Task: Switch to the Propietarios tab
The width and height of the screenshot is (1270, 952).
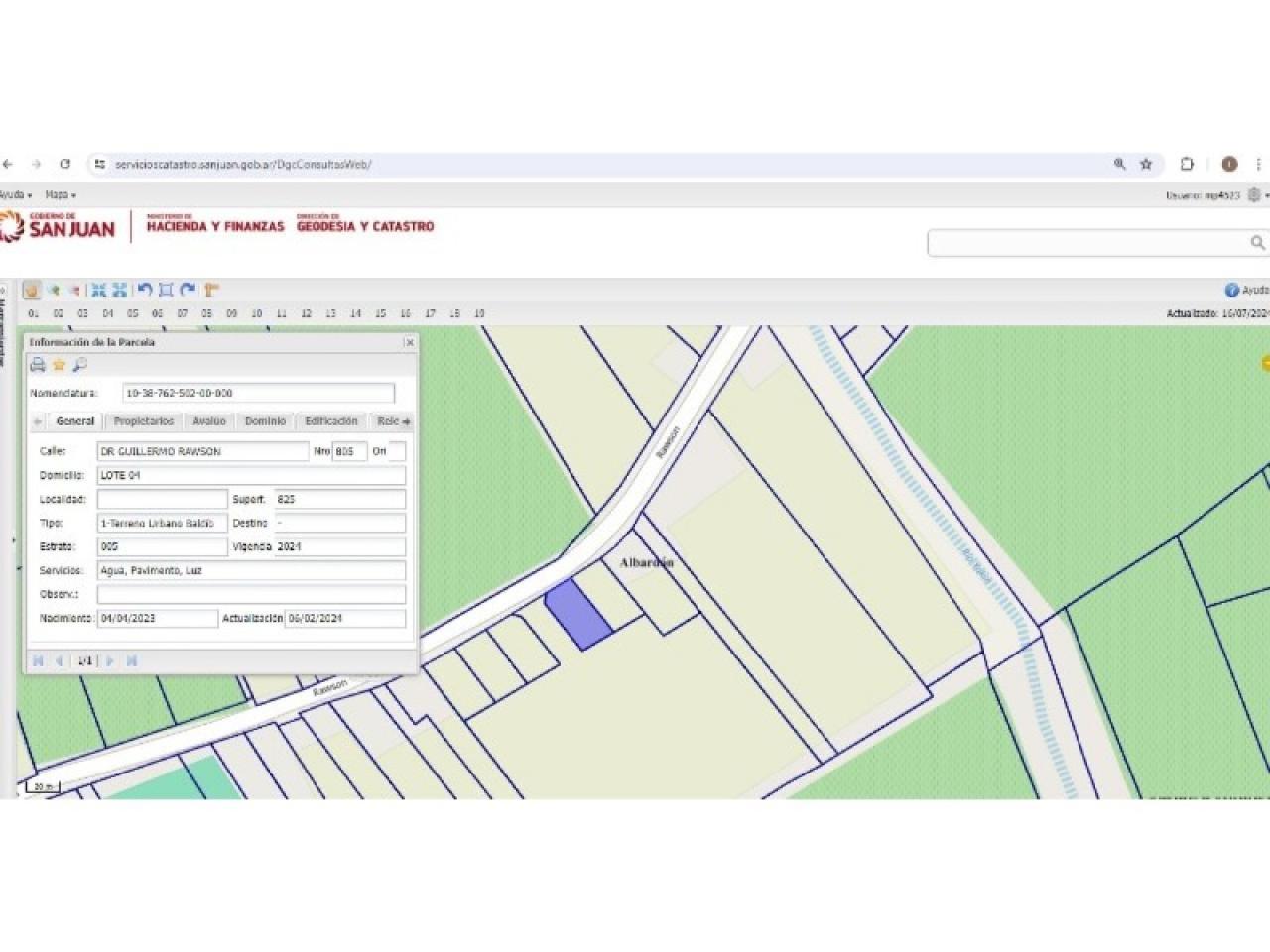Action: click(144, 421)
